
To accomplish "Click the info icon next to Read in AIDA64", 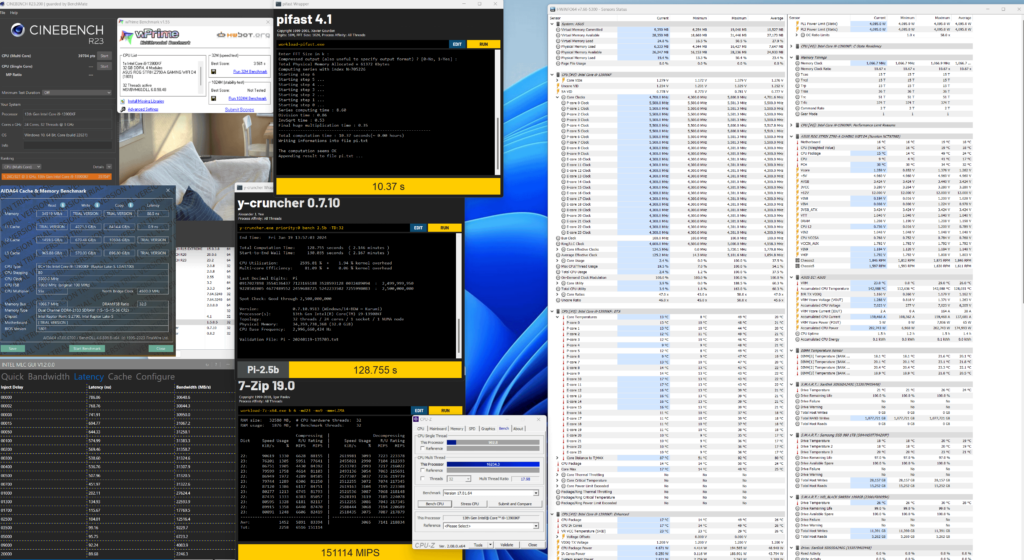I will 63,205.
